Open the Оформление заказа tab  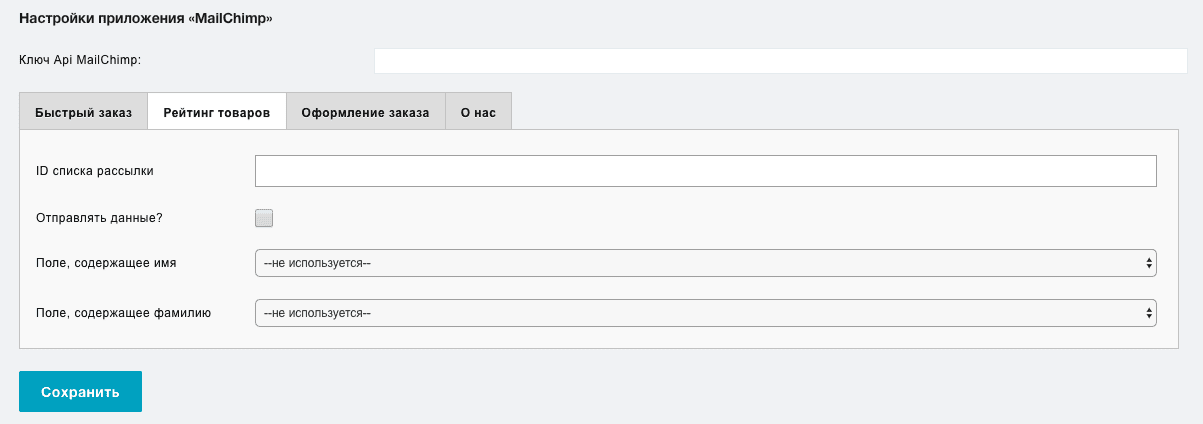(x=365, y=112)
